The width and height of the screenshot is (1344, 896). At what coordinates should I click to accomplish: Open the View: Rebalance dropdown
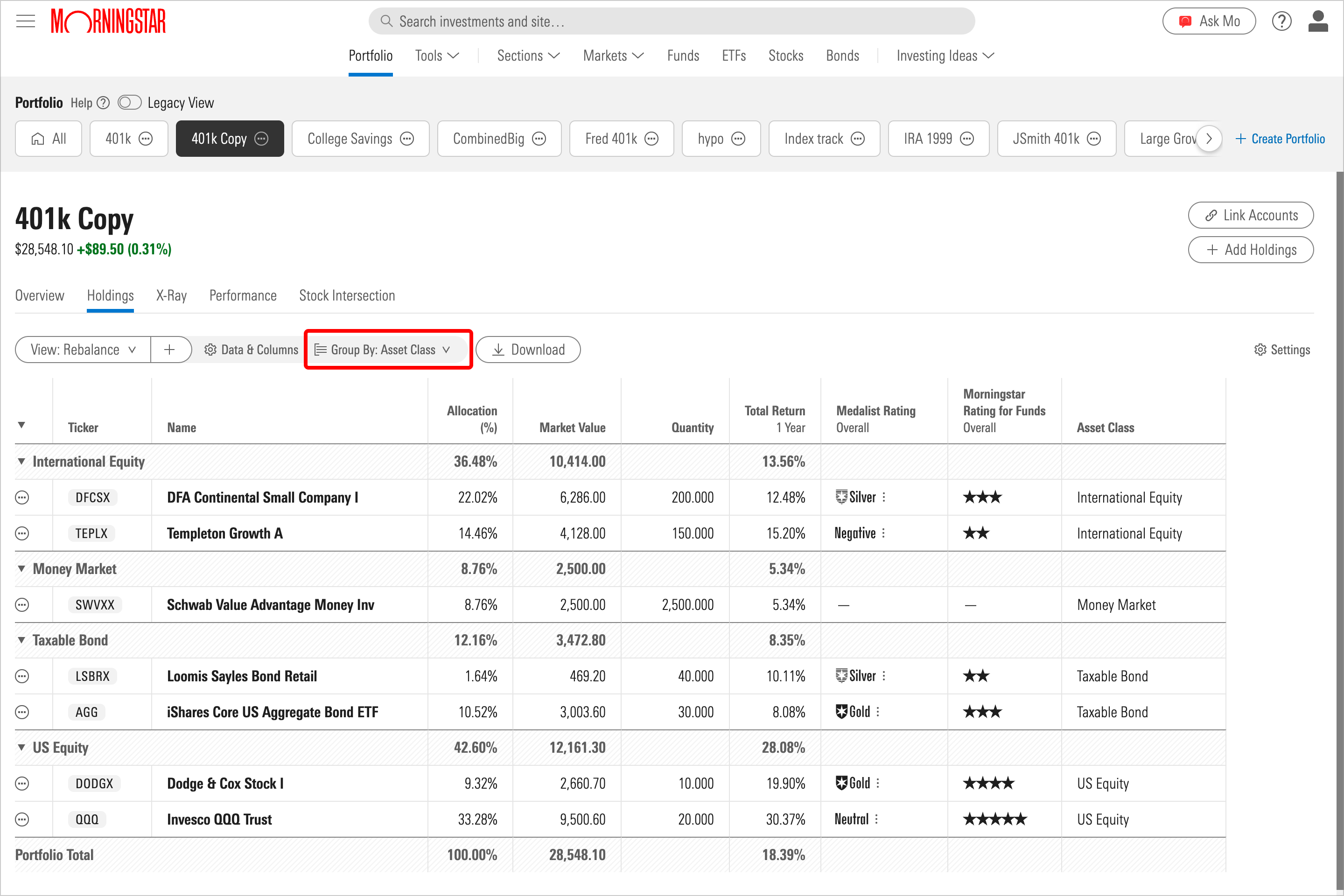(x=84, y=350)
